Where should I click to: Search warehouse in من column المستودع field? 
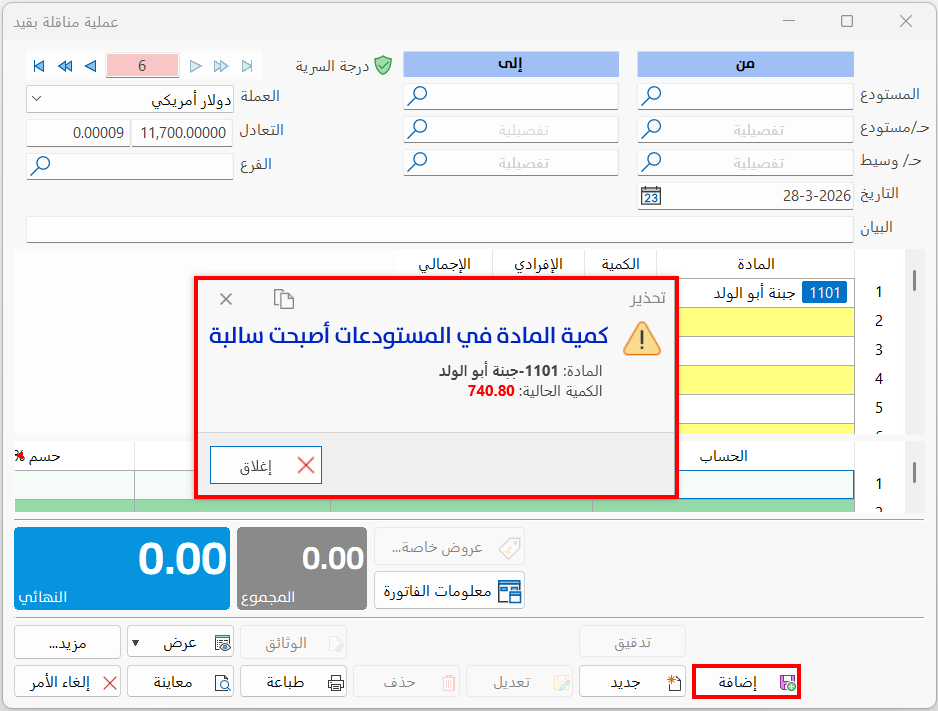[x=651, y=95]
